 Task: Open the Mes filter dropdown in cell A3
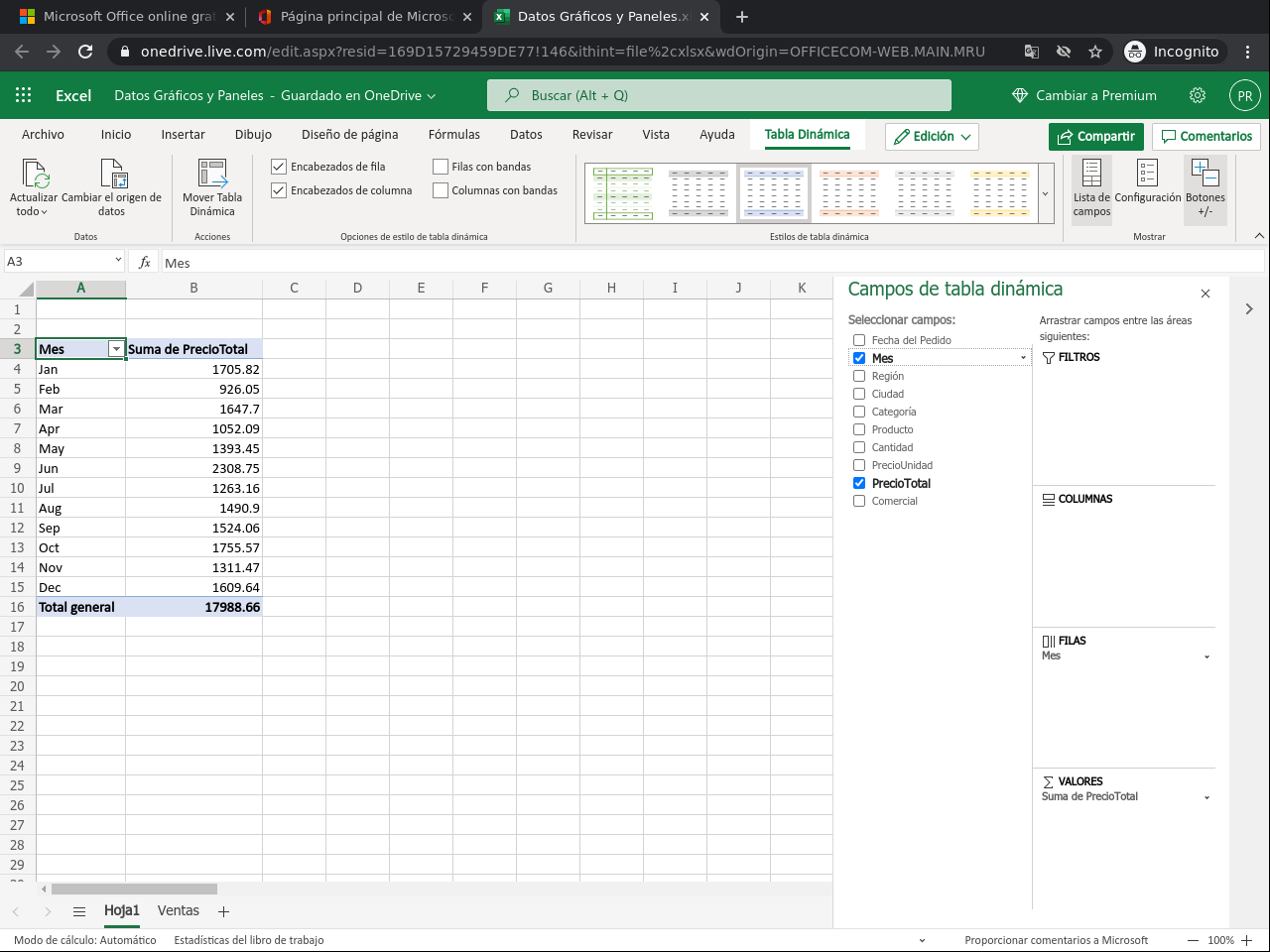pos(116,349)
